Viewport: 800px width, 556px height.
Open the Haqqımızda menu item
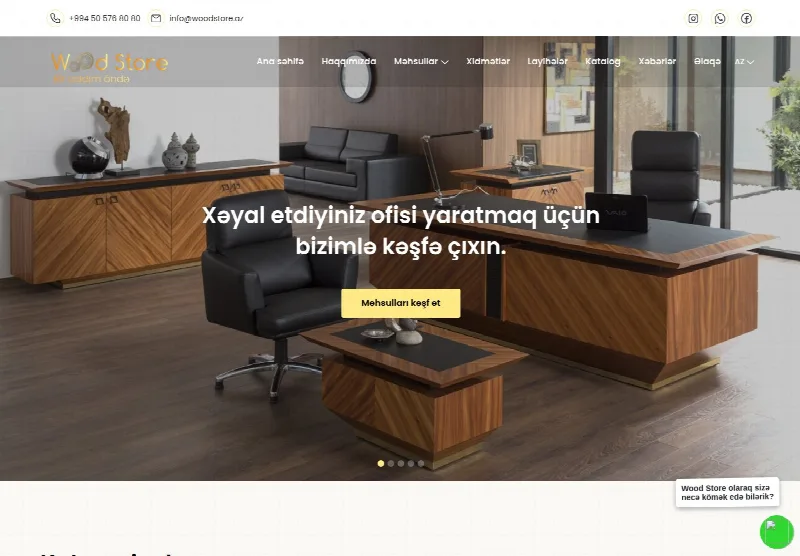coord(349,61)
